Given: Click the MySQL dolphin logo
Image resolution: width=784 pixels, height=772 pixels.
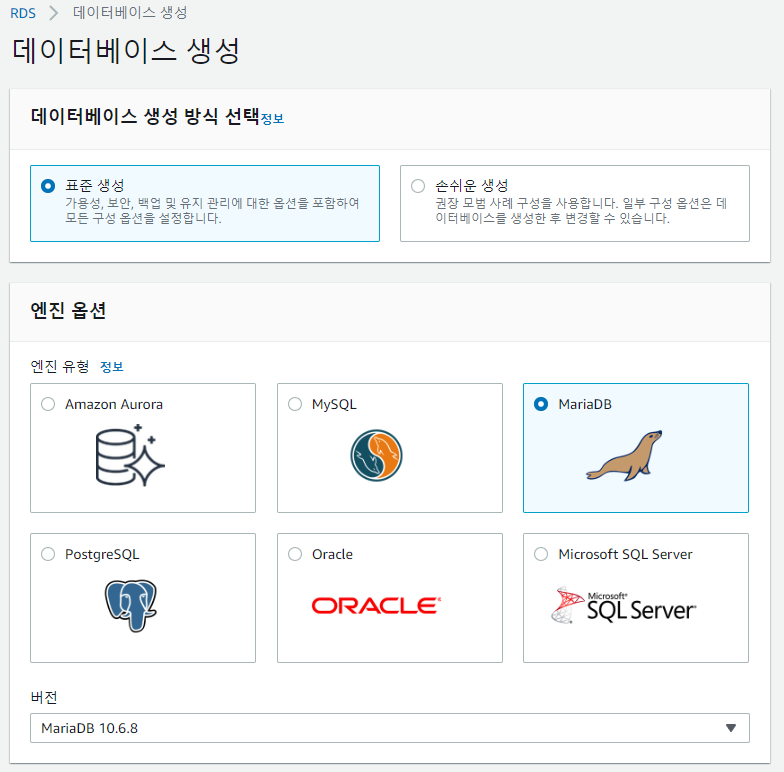Looking at the screenshot, I should click(376, 455).
